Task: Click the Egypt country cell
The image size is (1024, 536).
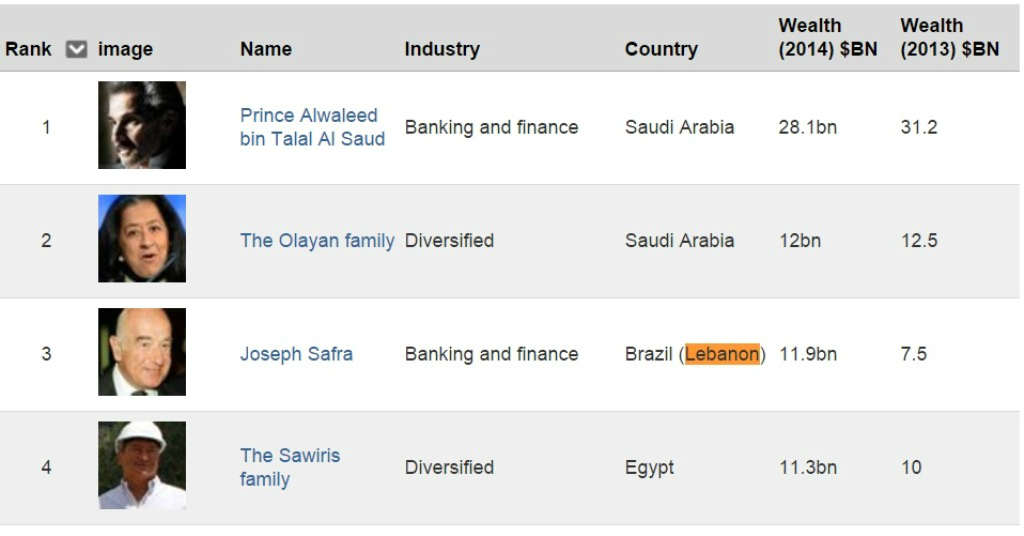Action: (x=649, y=467)
